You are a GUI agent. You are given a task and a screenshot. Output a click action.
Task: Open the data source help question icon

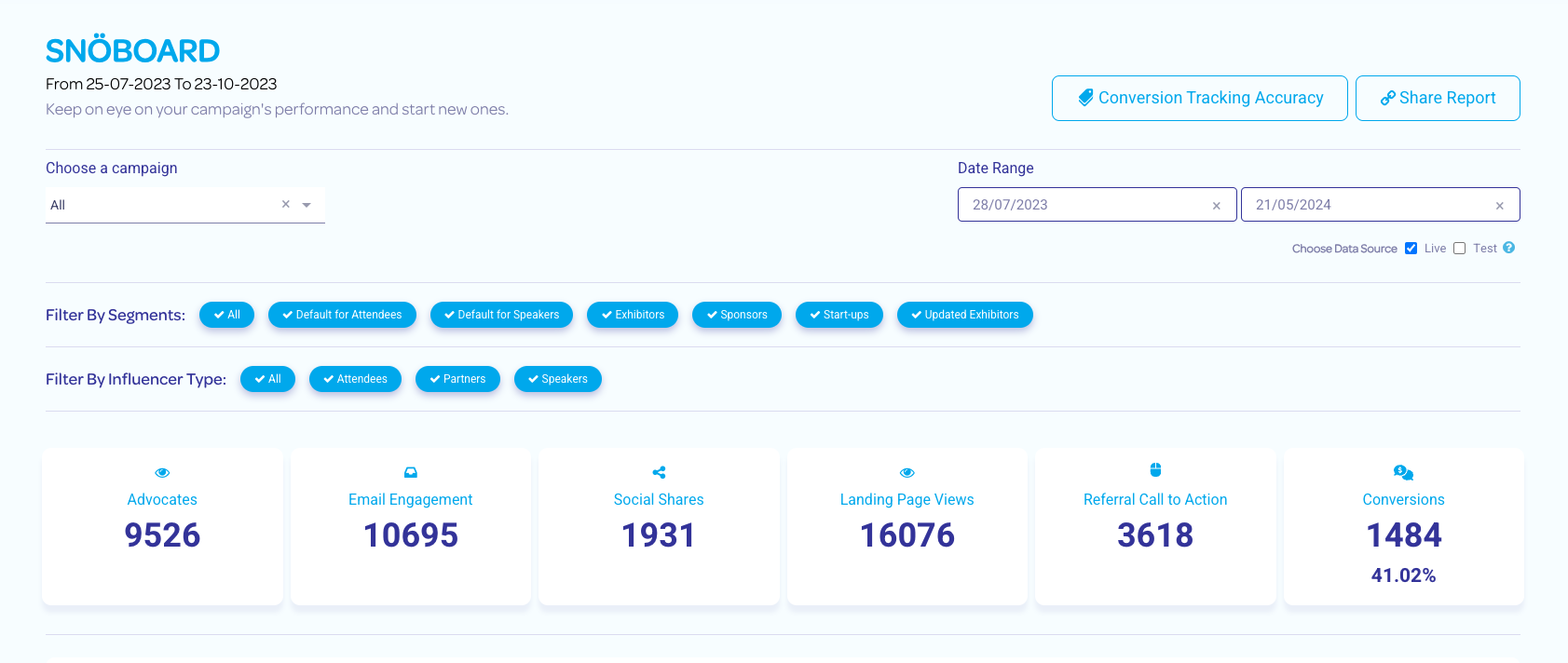point(1509,248)
